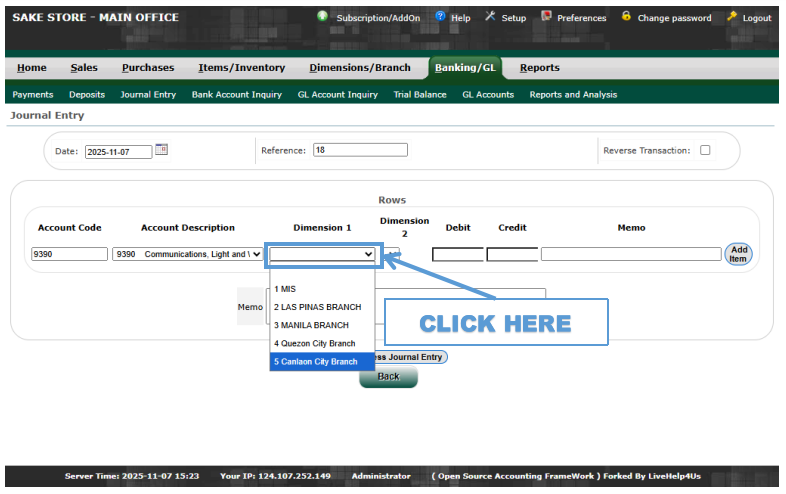Click the green Back button
The height and width of the screenshot is (494, 786).
click(388, 376)
